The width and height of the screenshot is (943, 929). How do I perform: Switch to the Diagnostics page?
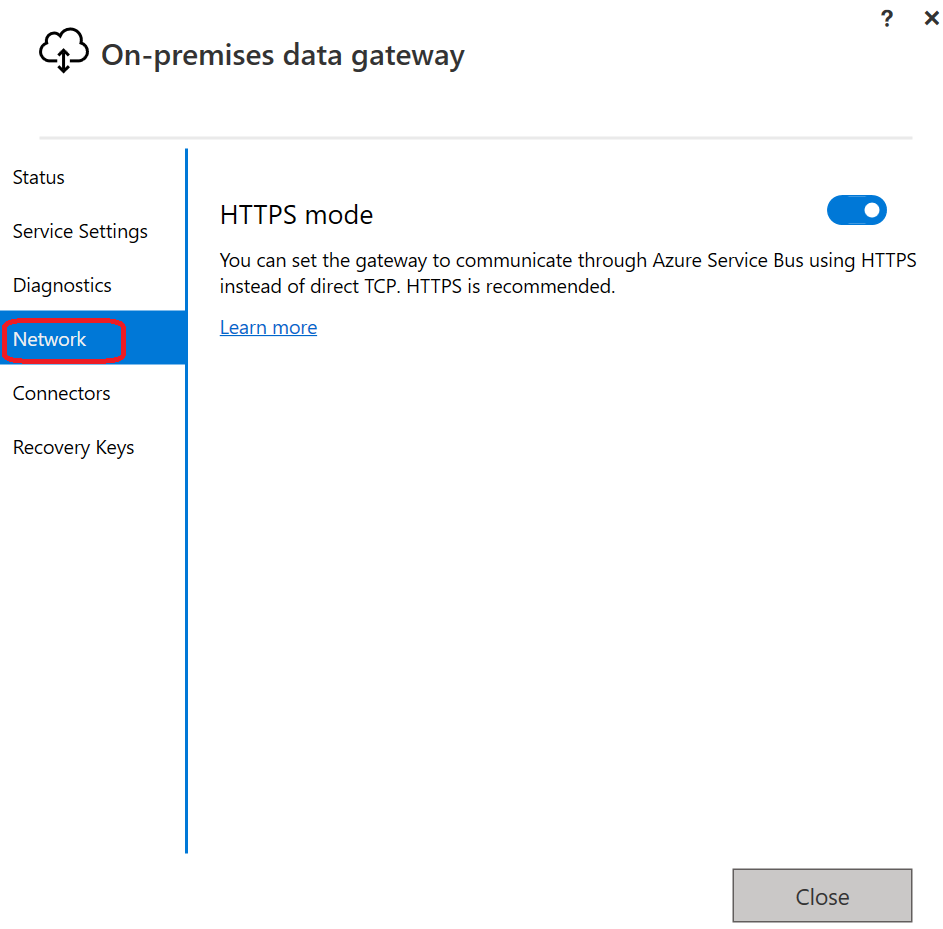62,285
